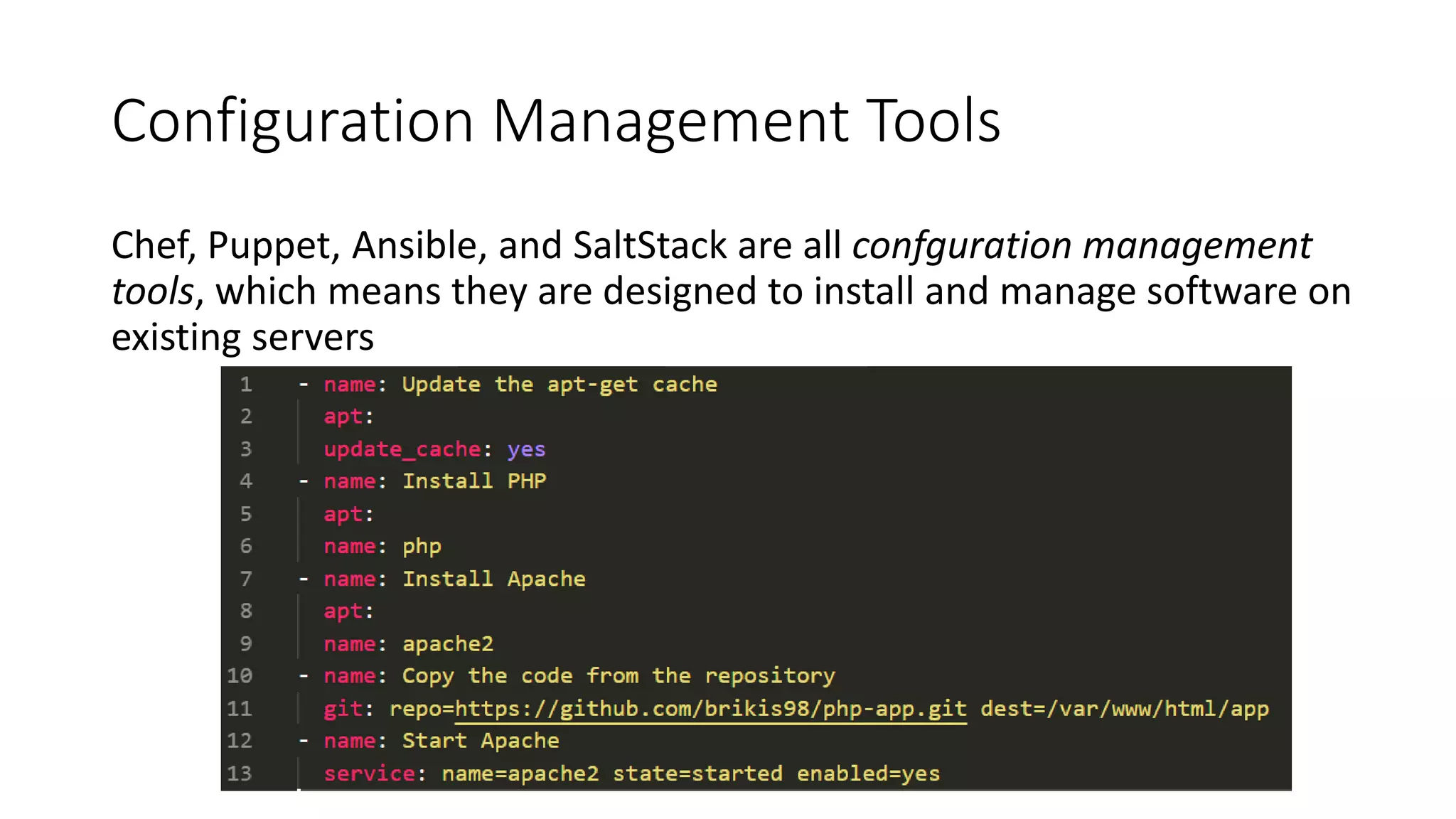This screenshot has height=819, width=1456.
Task: Click the 'name: apache2' code line
Action: coord(409,644)
